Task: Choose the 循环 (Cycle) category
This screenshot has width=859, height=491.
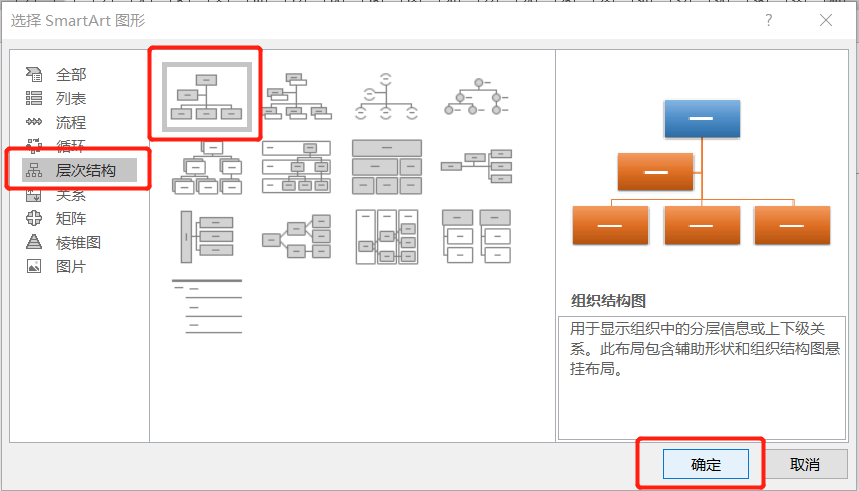Action: (71, 146)
